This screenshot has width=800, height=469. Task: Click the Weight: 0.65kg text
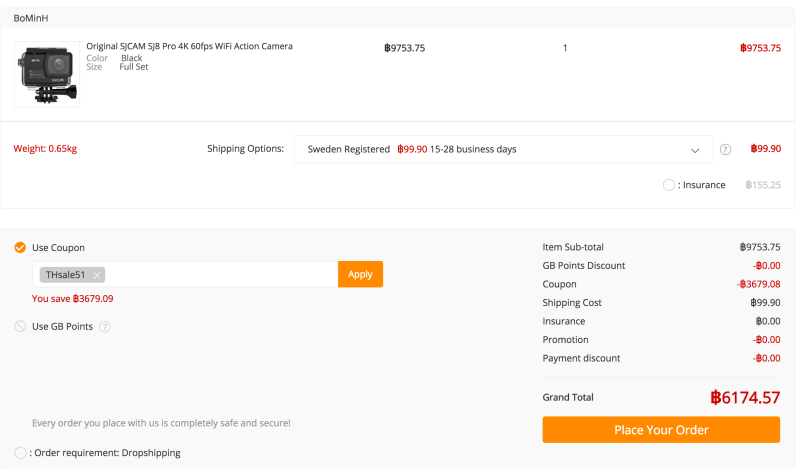(45, 149)
